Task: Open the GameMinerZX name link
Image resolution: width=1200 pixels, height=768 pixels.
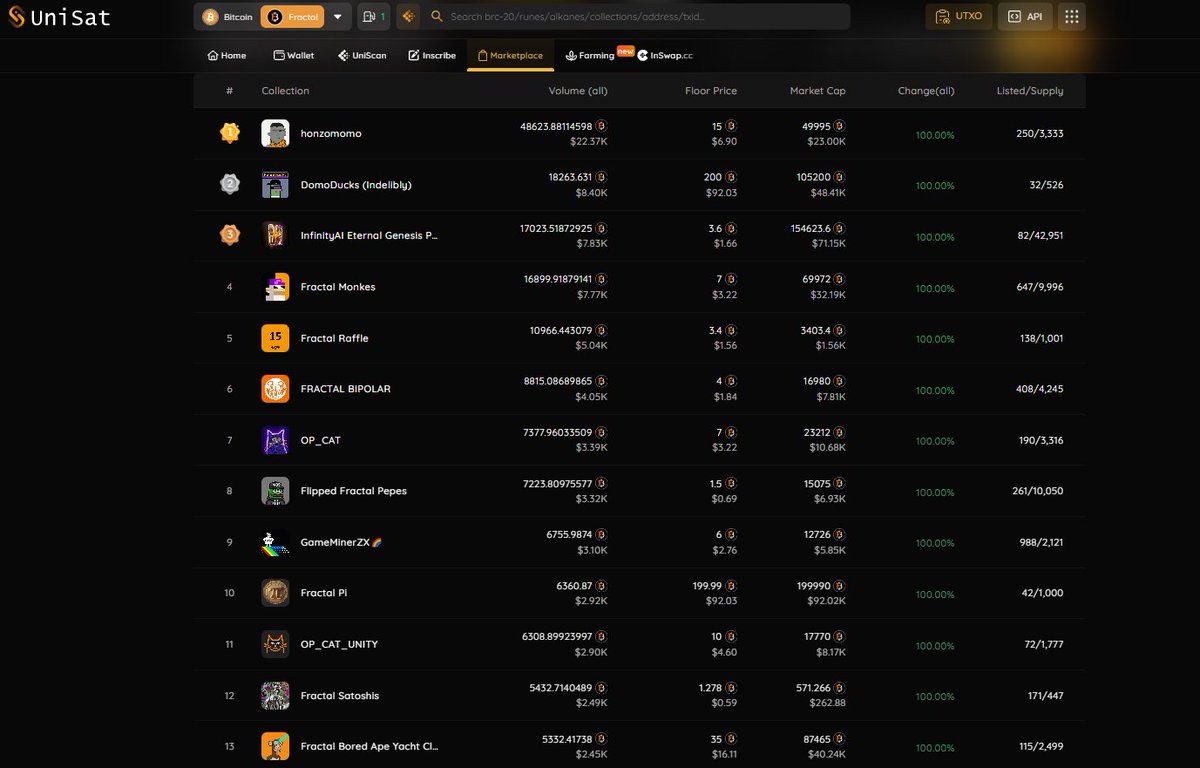Action: pos(341,542)
